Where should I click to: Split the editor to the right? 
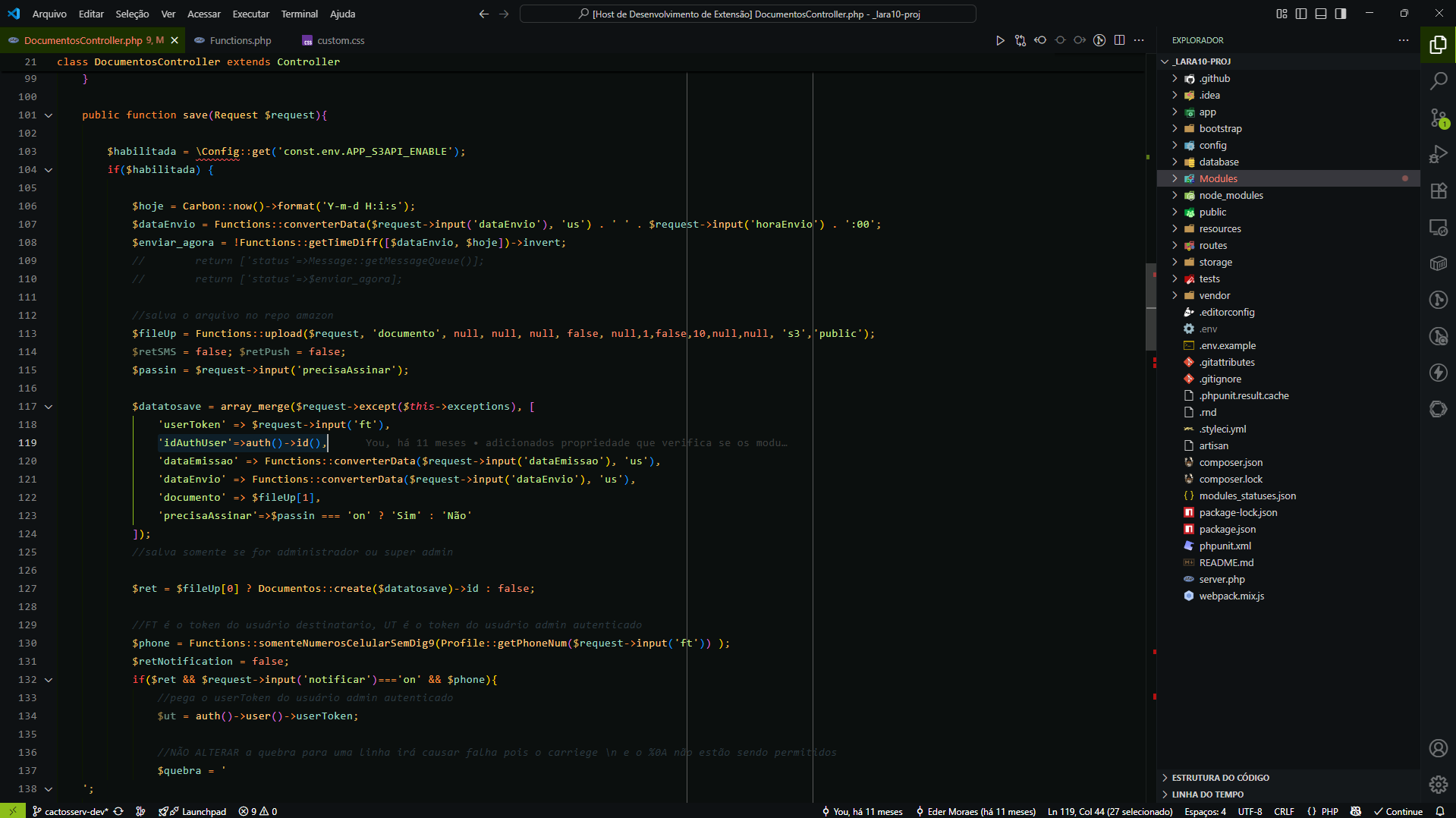coord(1119,40)
